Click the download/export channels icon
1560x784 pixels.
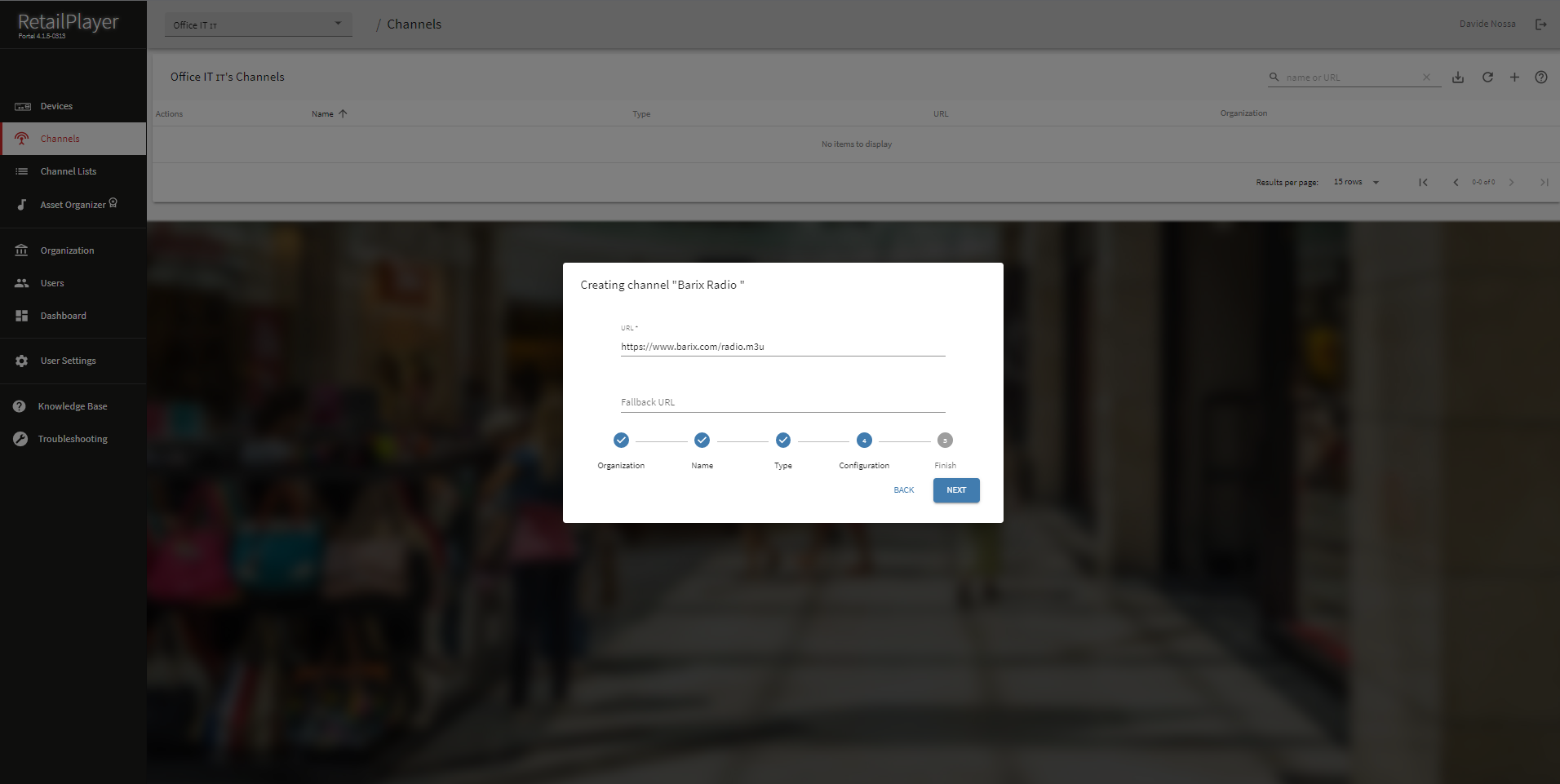(1458, 78)
